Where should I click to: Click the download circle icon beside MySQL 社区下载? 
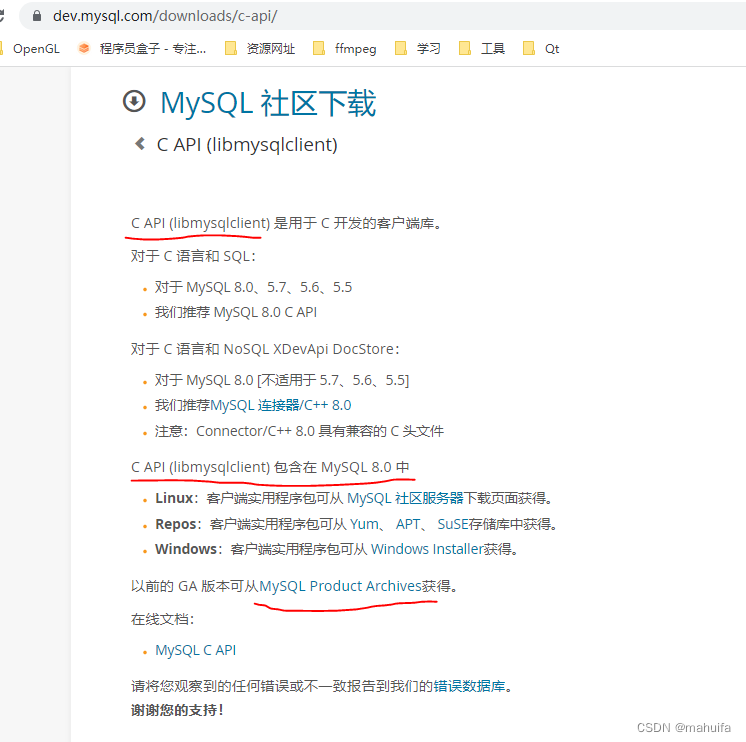(x=134, y=101)
